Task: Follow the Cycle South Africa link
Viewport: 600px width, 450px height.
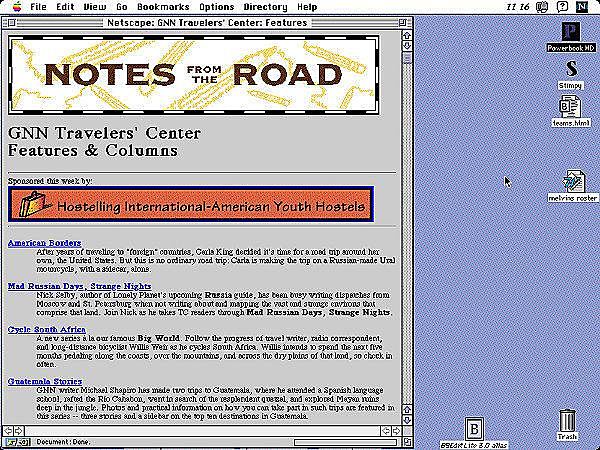Action: [47, 329]
